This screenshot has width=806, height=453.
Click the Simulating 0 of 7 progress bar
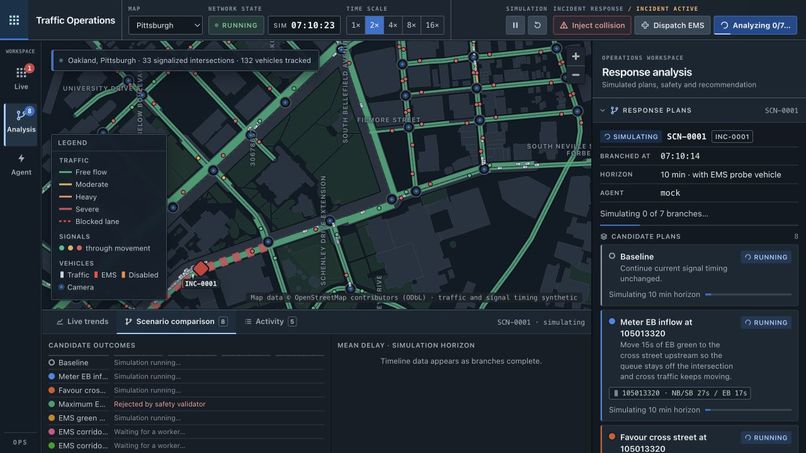coord(699,225)
